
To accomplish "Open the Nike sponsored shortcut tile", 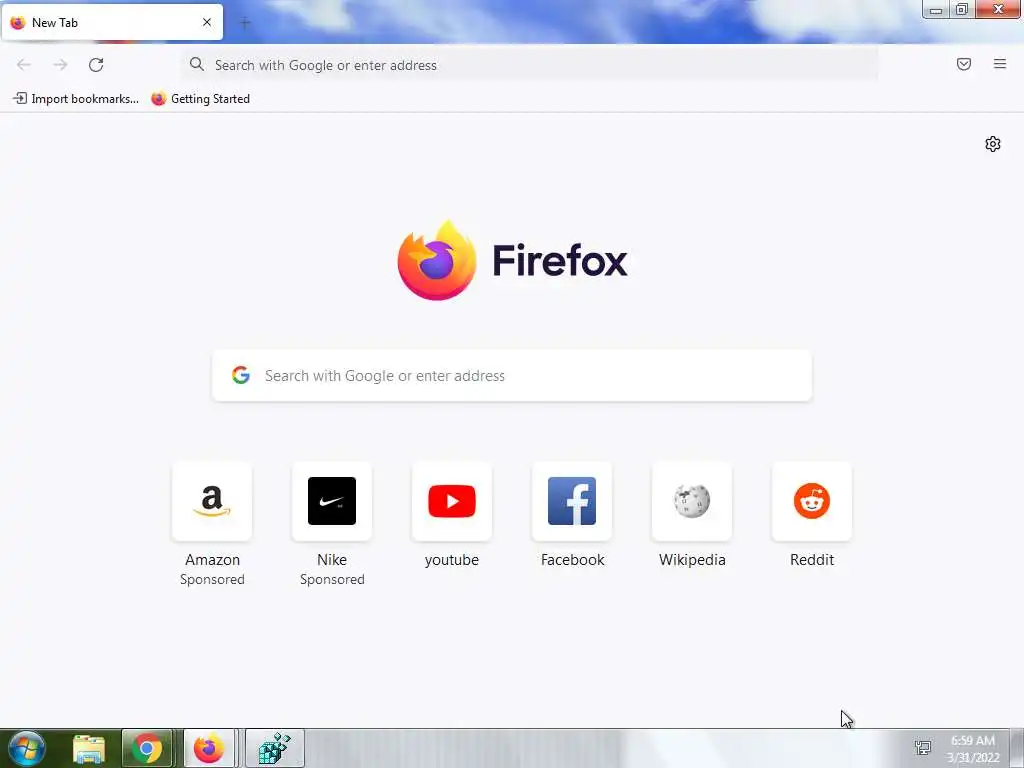I will [332, 501].
